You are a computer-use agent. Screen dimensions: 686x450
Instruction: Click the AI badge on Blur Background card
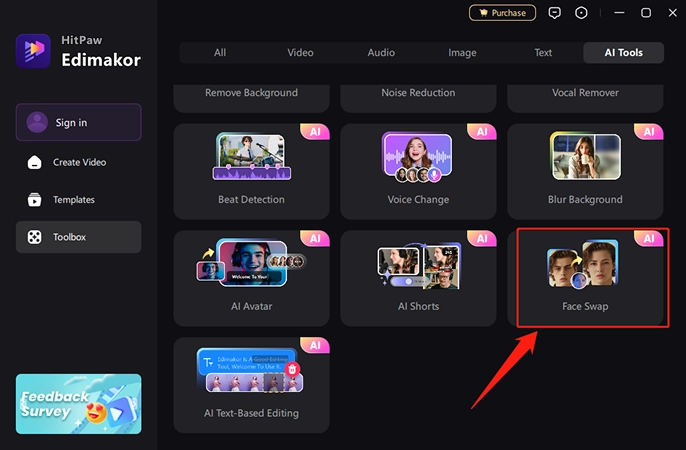click(649, 132)
